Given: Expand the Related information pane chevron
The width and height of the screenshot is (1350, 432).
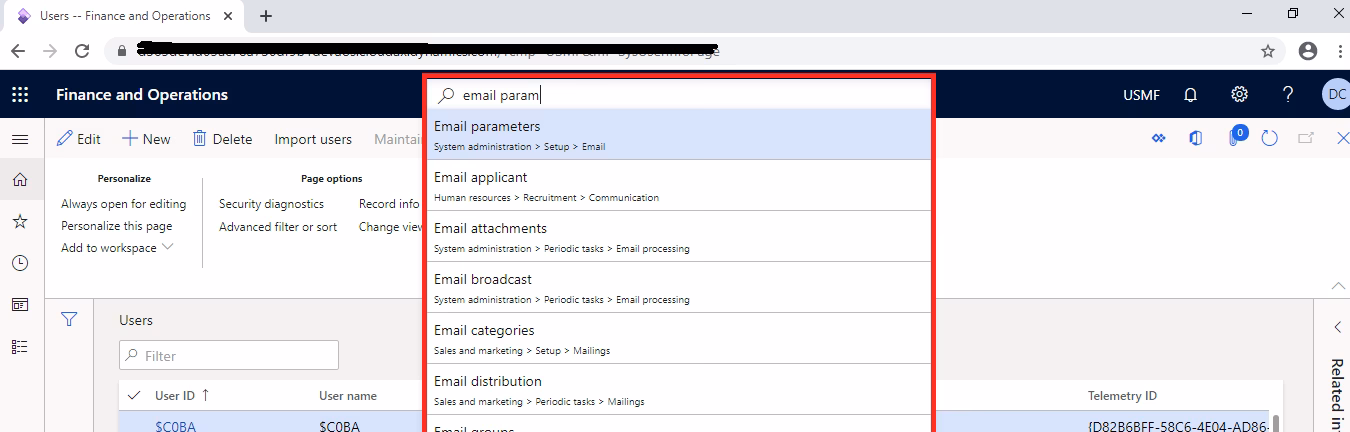Looking at the screenshot, I should (x=1338, y=327).
